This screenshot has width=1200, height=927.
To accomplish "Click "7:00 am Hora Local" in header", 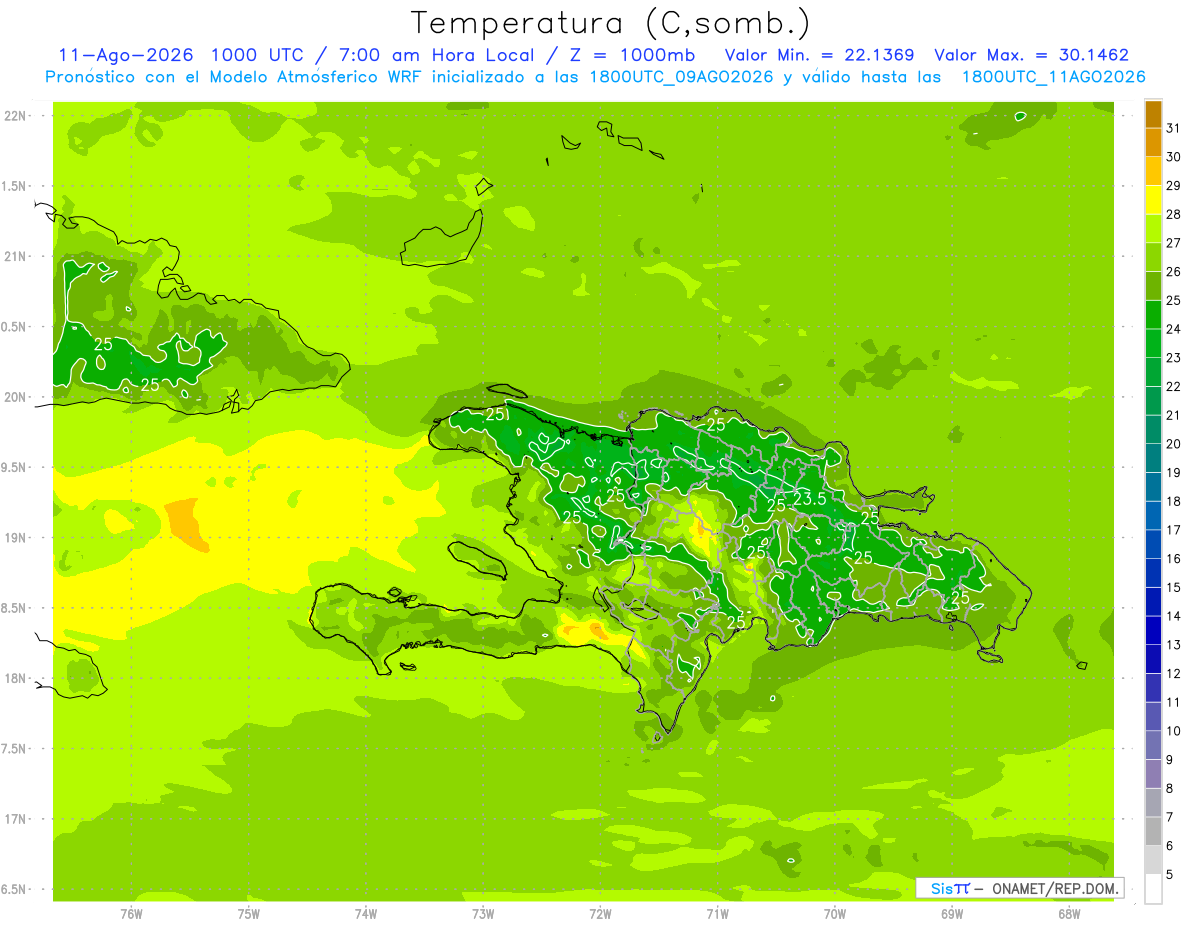I will (x=435, y=55).
